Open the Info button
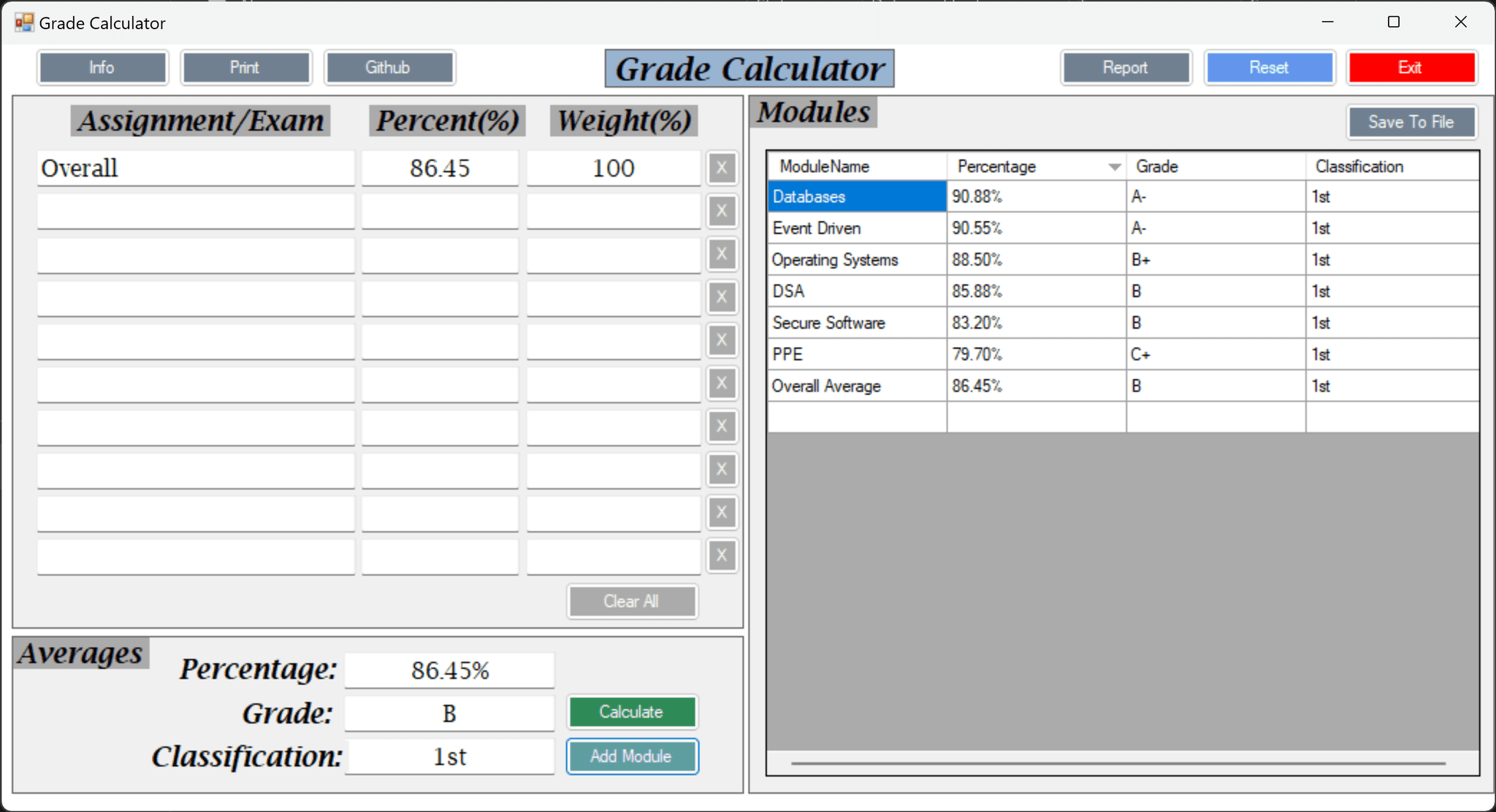This screenshot has height=812, width=1496. tap(102, 68)
